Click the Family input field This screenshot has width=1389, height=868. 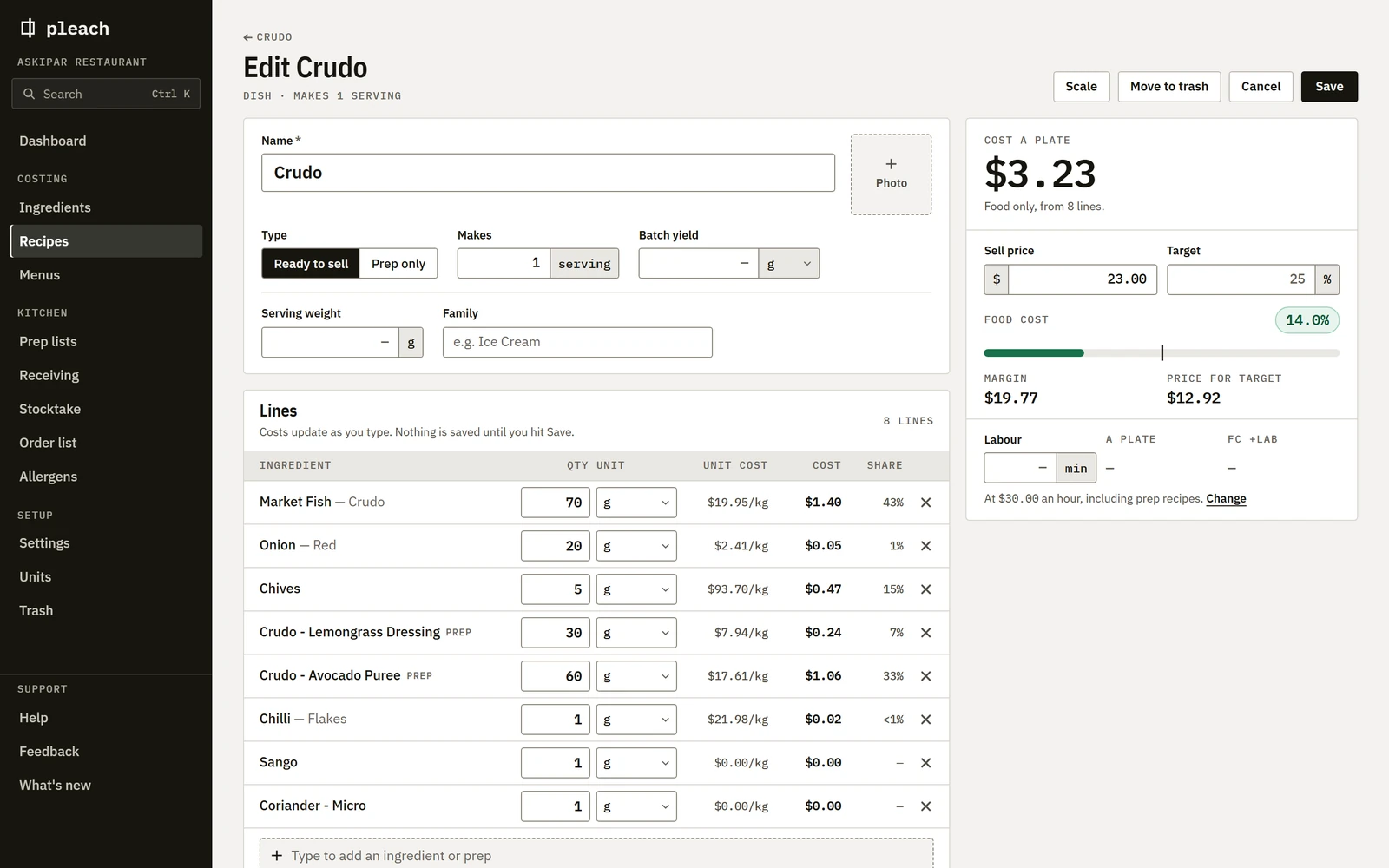pos(577,343)
